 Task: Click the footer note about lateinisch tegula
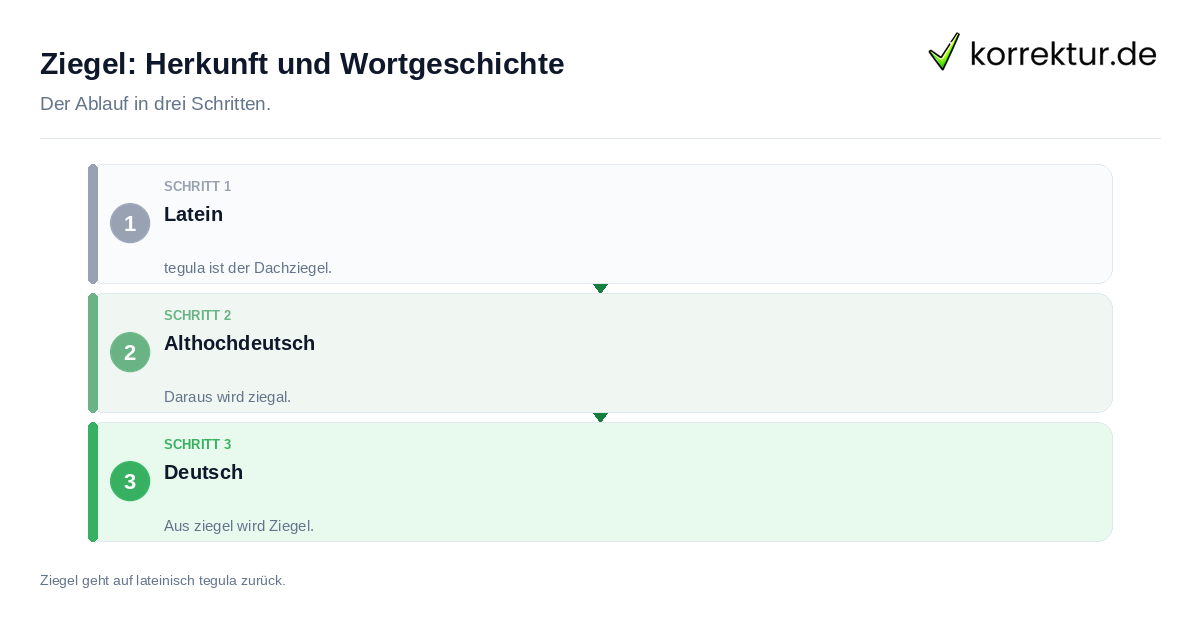click(x=163, y=580)
